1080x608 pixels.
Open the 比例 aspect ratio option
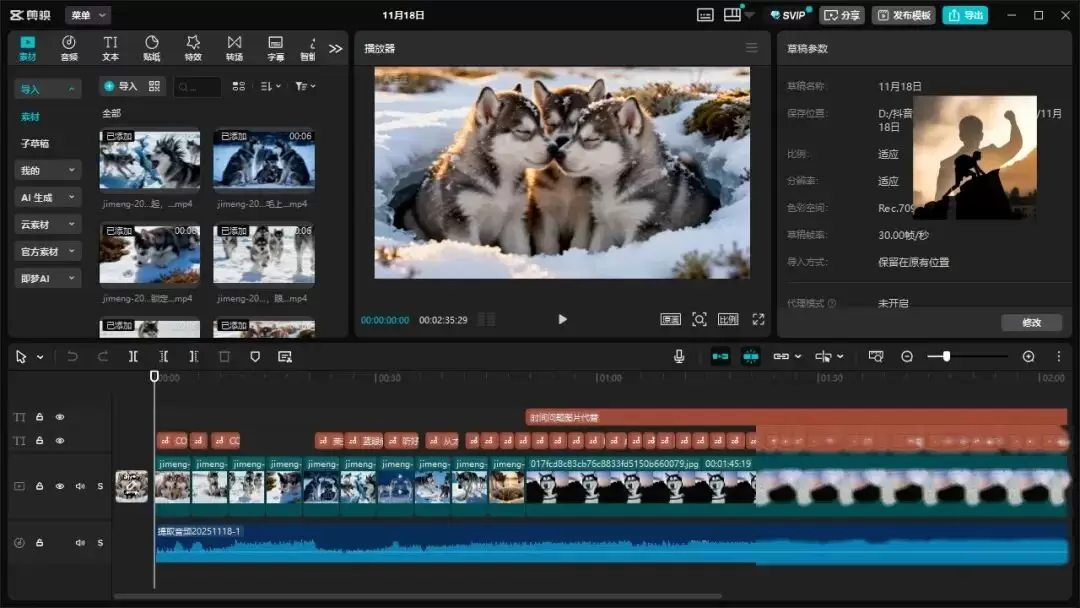tap(728, 319)
